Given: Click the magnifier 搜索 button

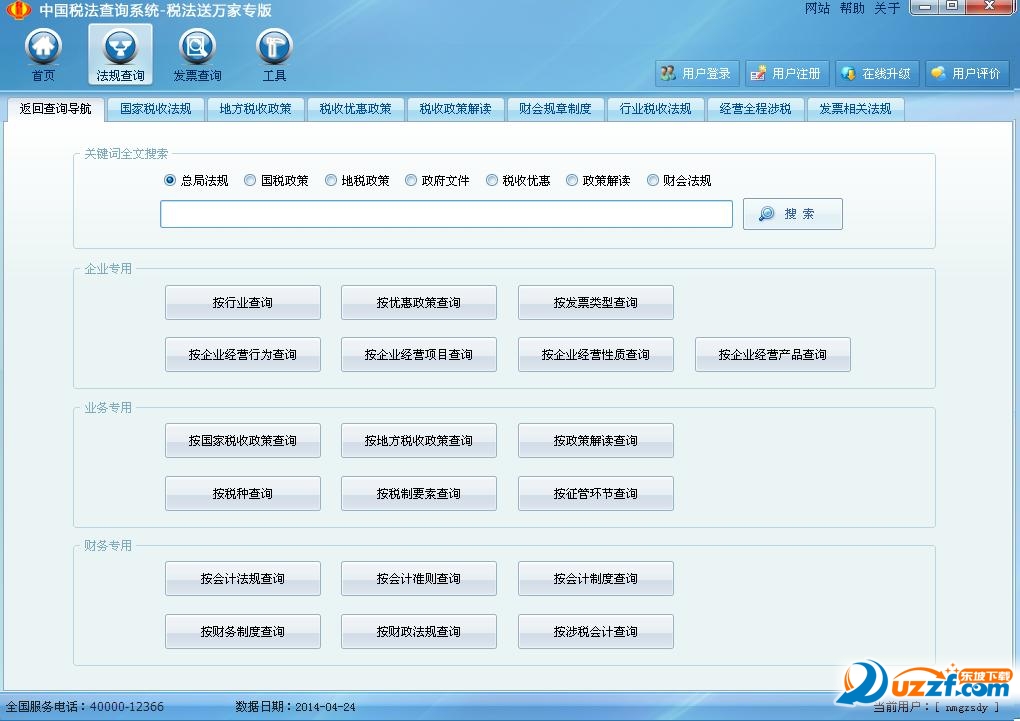Looking at the screenshot, I should (x=792, y=214).
